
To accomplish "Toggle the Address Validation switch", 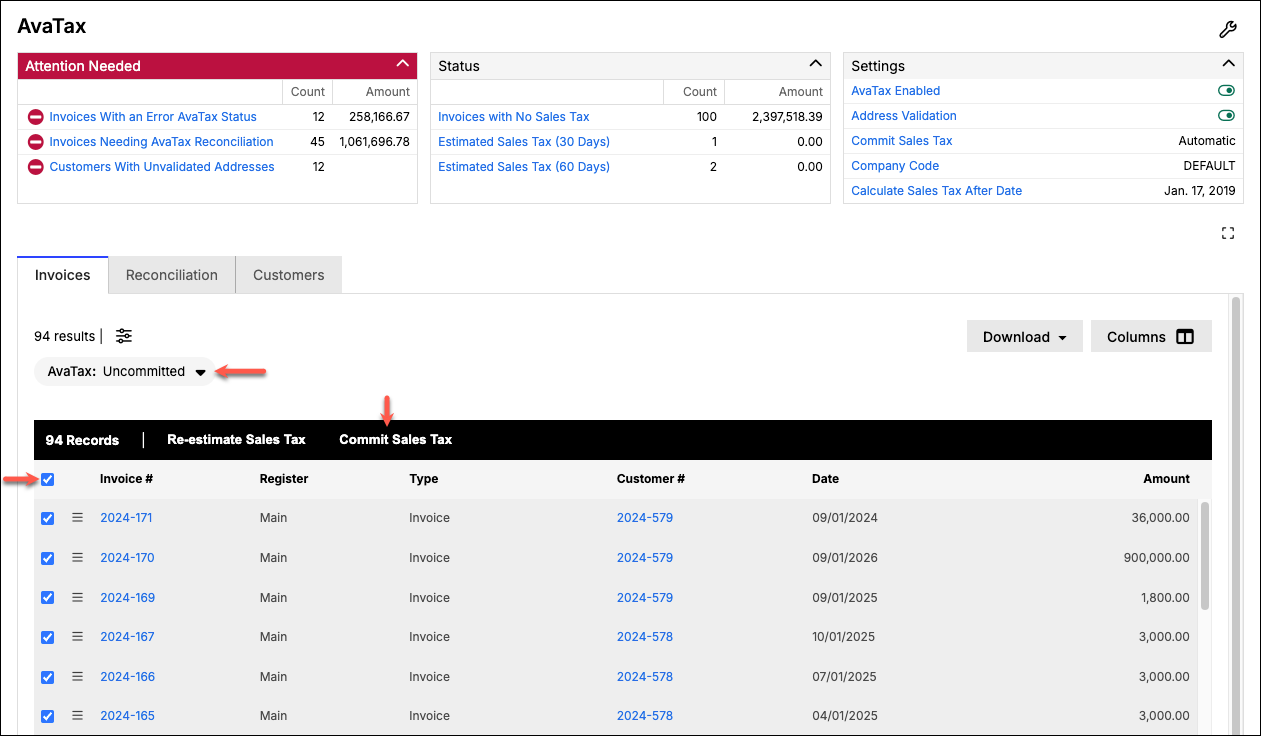I will pos(1226,116).
